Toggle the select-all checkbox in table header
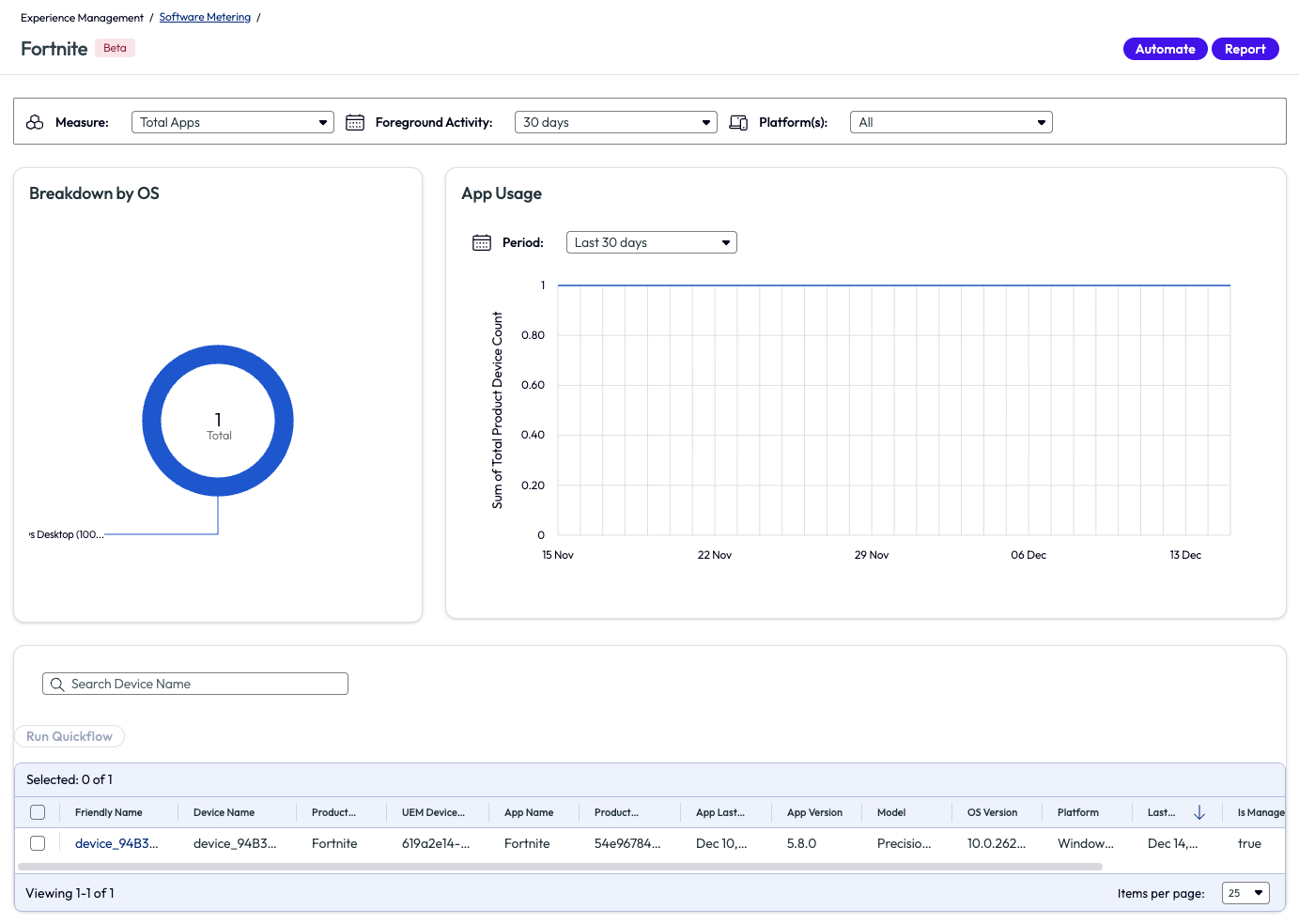The image size is (1299, 924). click(x=38, y=812)
